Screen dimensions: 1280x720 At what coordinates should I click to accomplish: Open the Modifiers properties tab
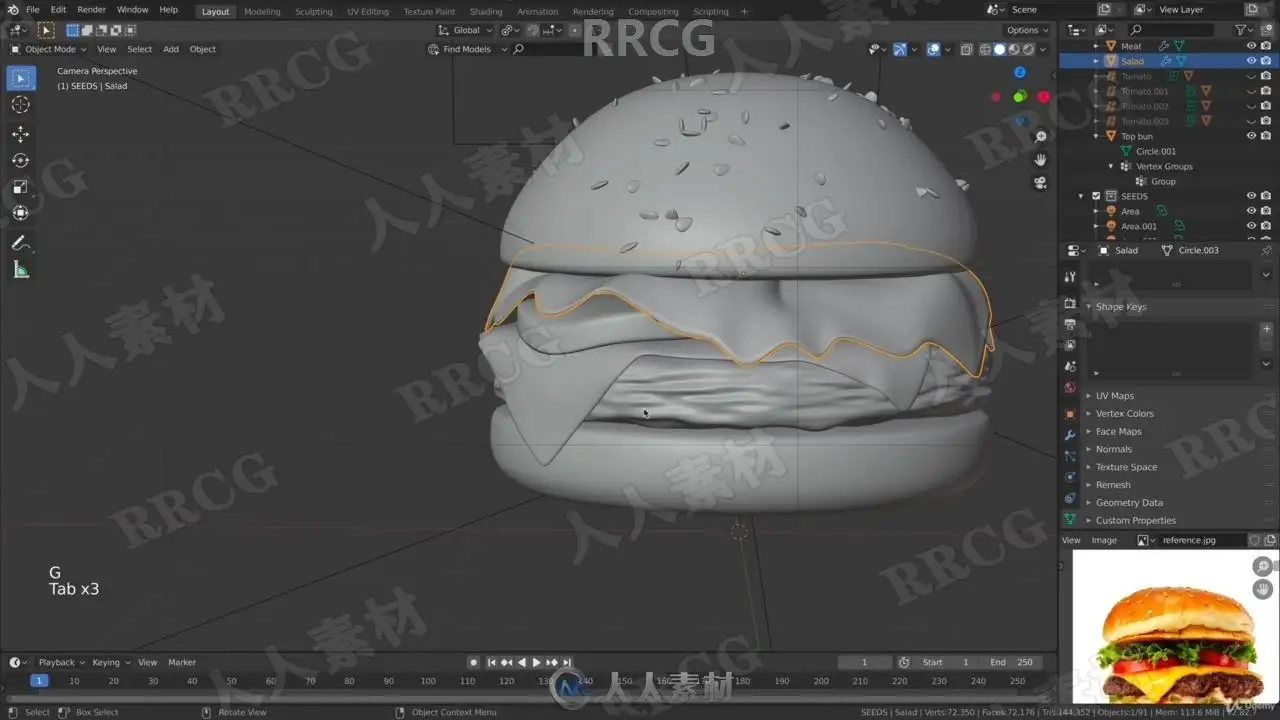1070,435
